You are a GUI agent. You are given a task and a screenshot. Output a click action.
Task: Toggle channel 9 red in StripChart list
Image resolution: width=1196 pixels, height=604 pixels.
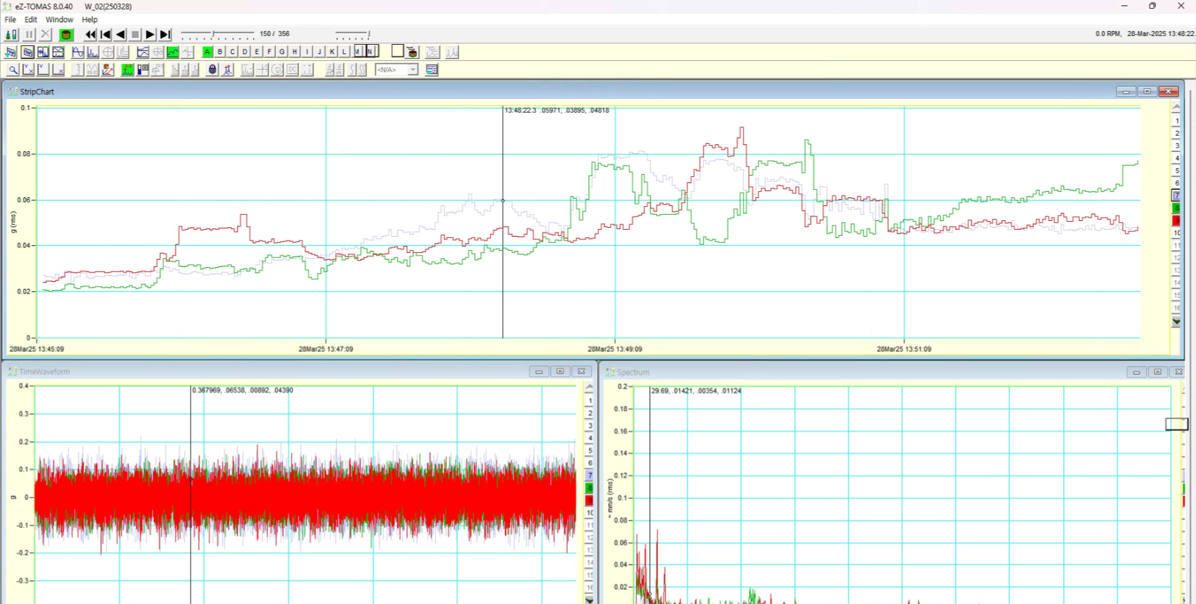point(1176,220)
